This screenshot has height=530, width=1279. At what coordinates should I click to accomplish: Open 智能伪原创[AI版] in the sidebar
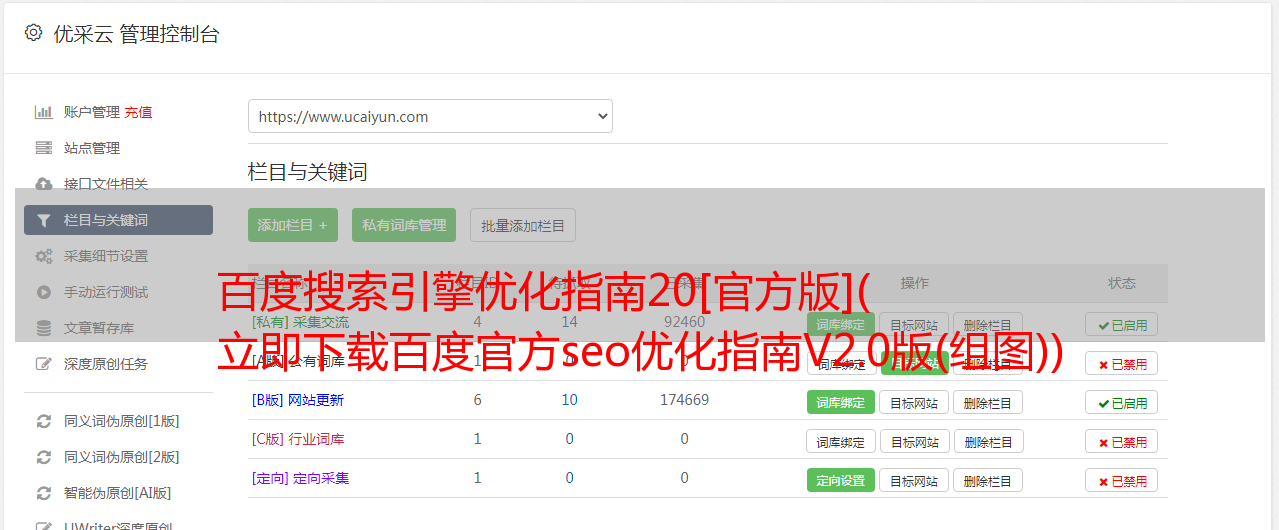118,493
